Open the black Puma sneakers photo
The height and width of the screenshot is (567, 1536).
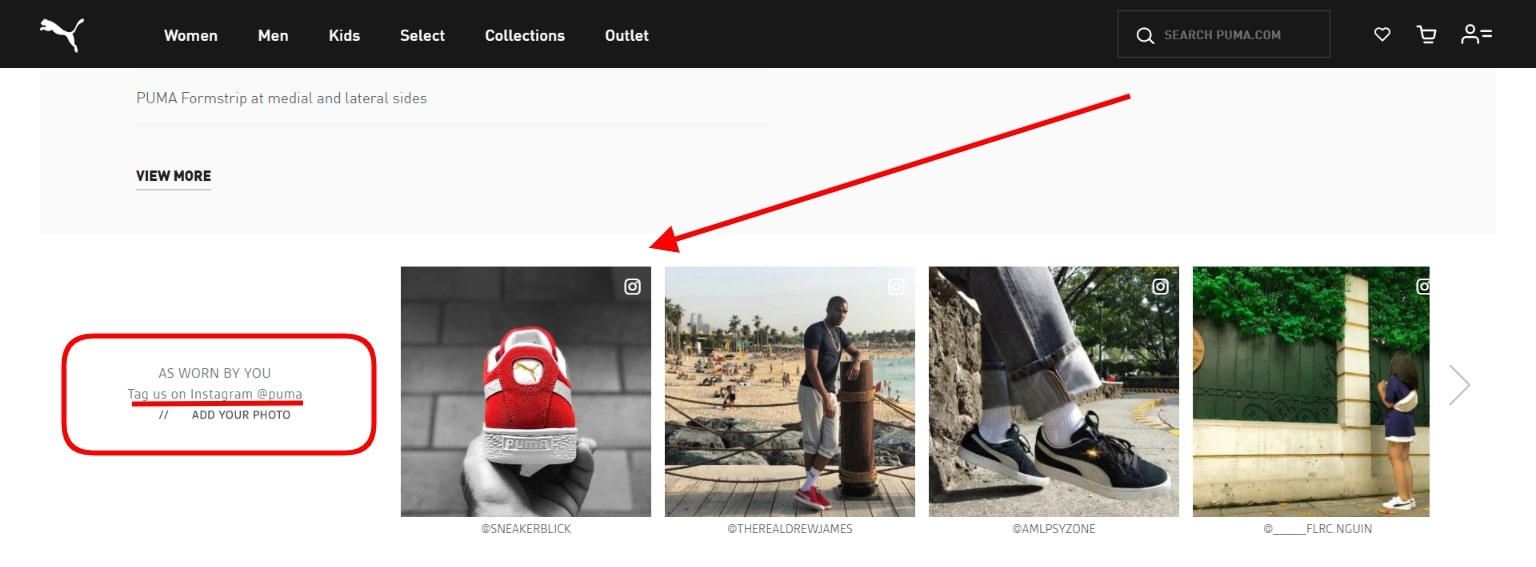[x=1054, y=391]
